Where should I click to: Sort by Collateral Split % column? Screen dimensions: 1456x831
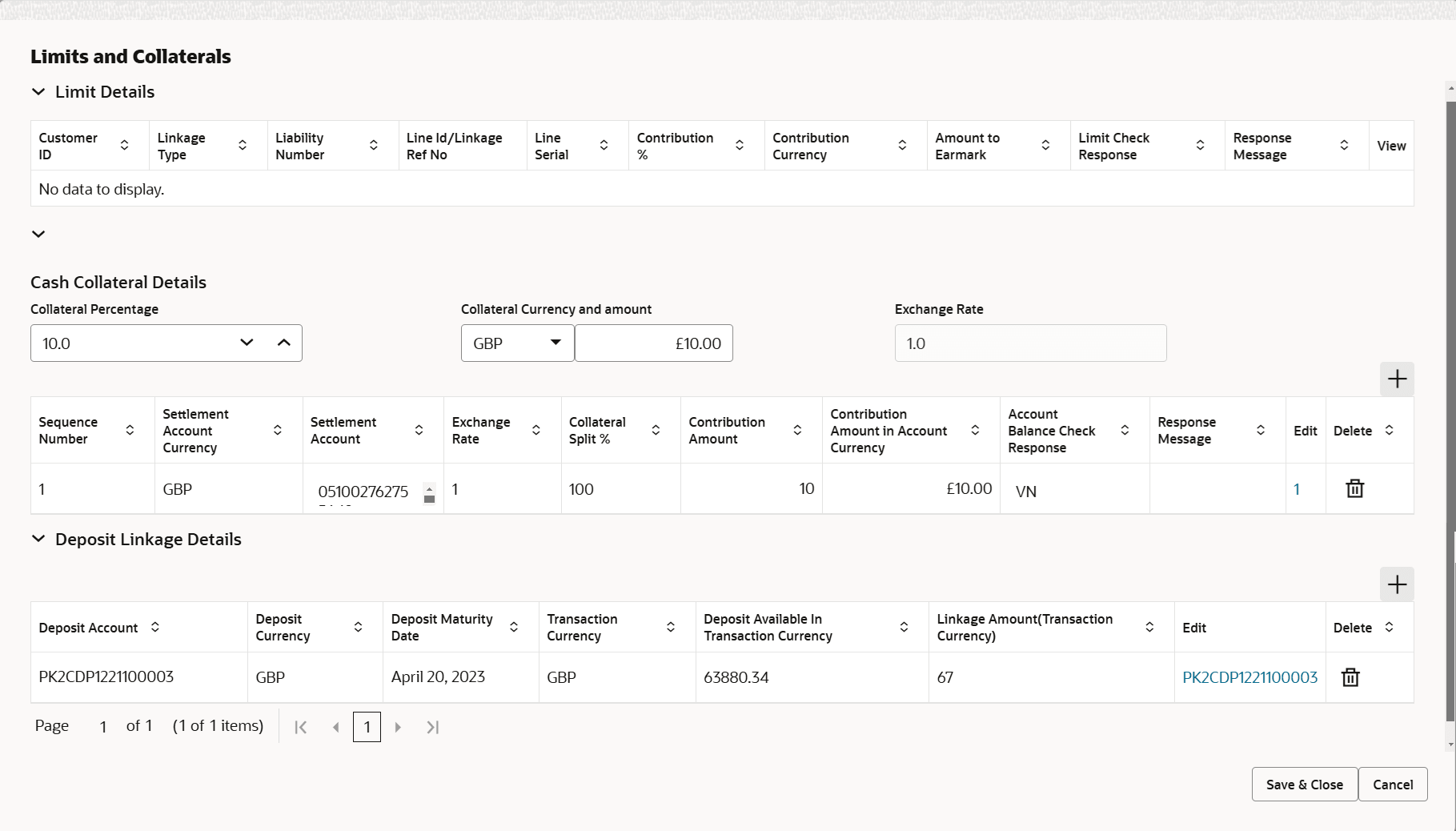coord(656,430)
